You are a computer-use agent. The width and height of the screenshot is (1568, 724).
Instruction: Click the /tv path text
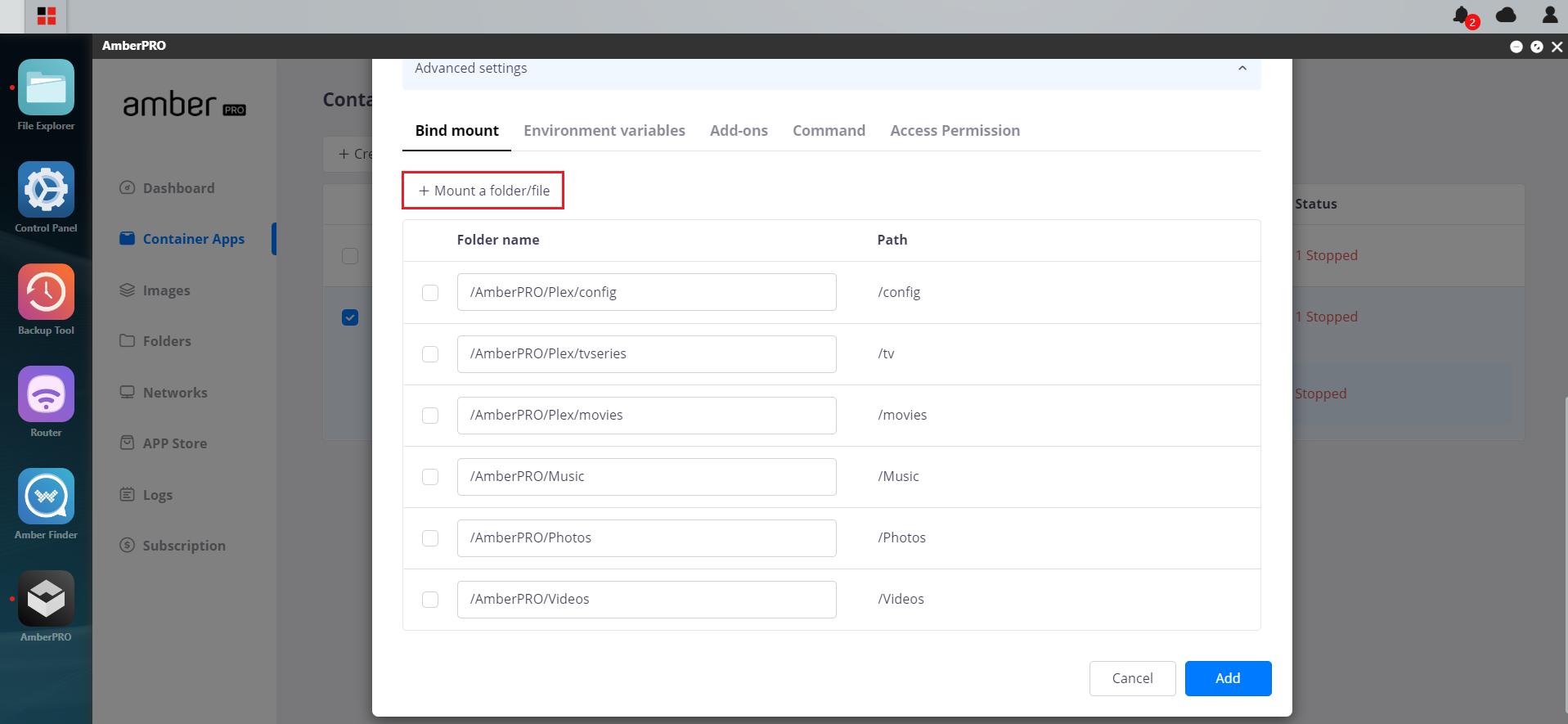(x=886, y=353)
